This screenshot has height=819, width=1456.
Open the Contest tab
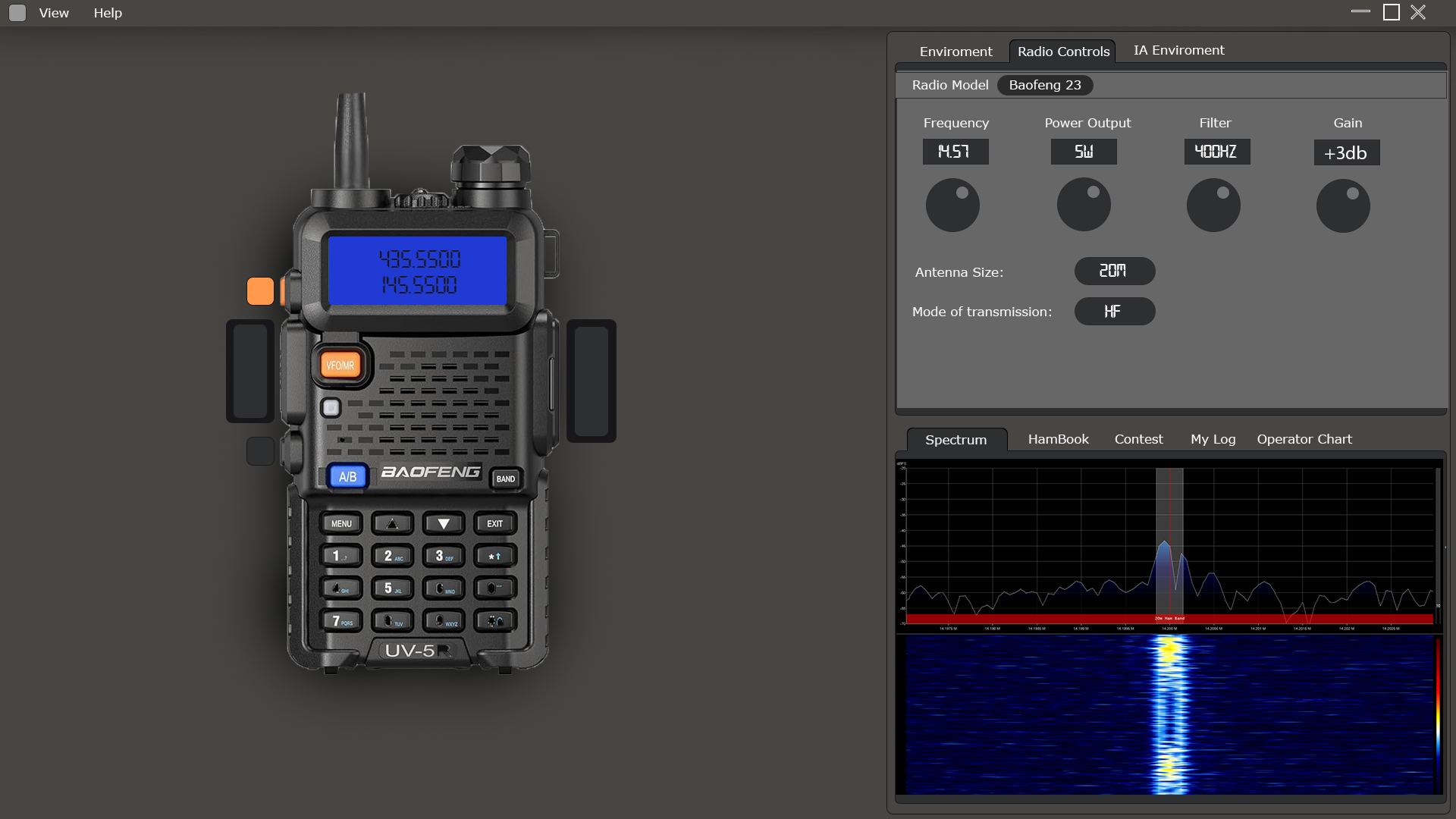click(1138, 439)
